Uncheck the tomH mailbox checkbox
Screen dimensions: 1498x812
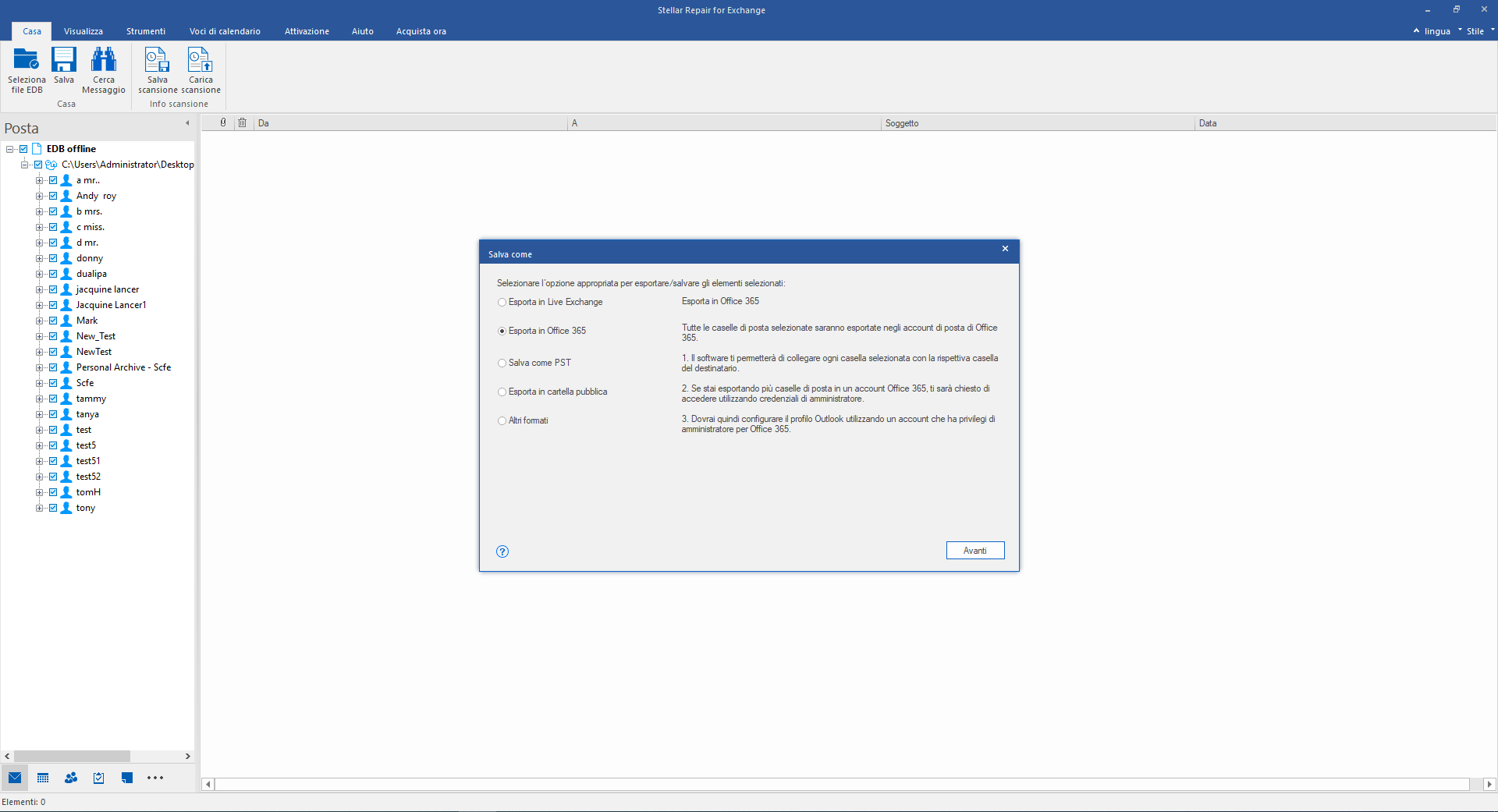tap(53, 492)
